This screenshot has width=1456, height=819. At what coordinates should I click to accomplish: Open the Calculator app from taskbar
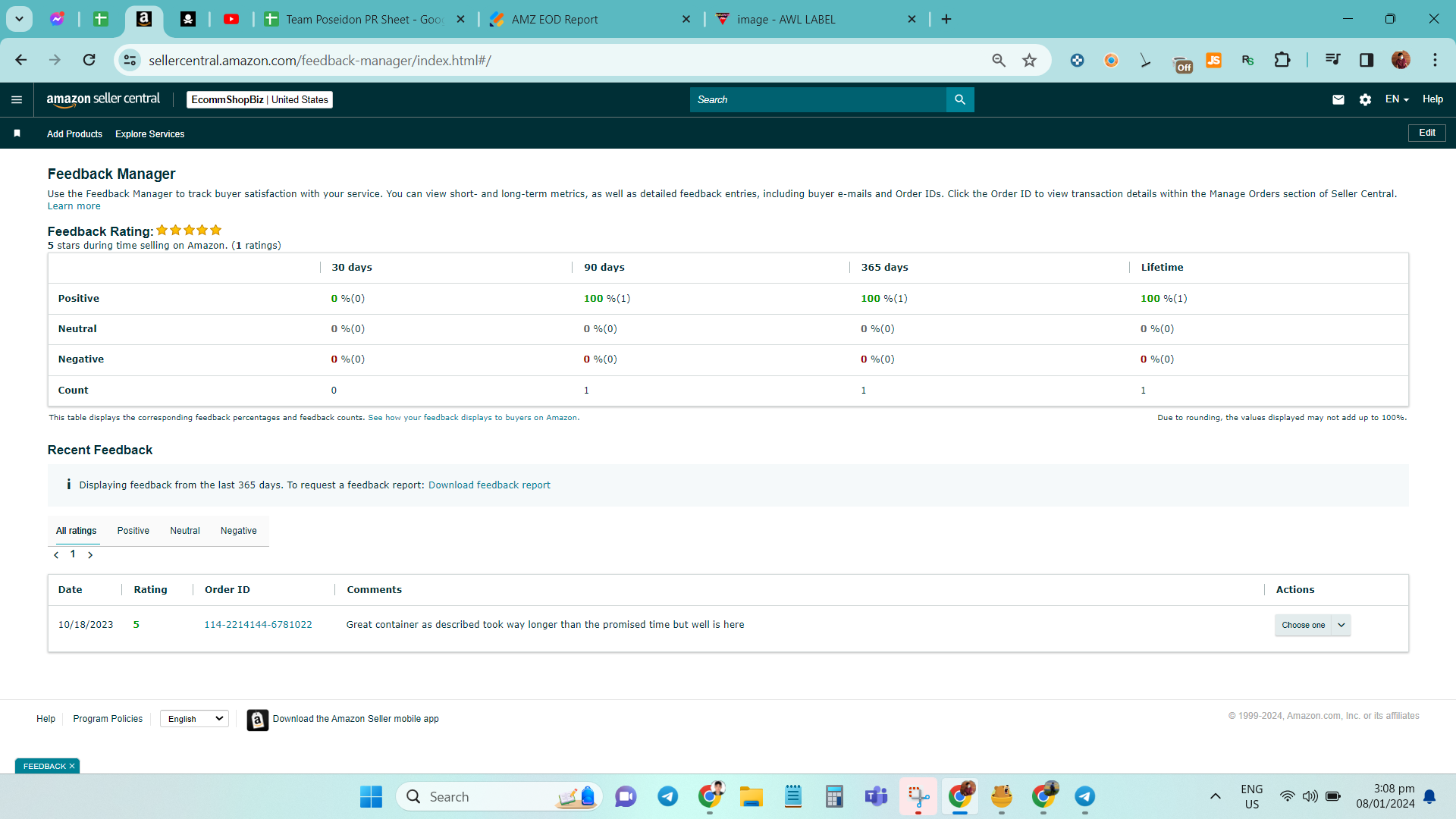pos(834,796)
